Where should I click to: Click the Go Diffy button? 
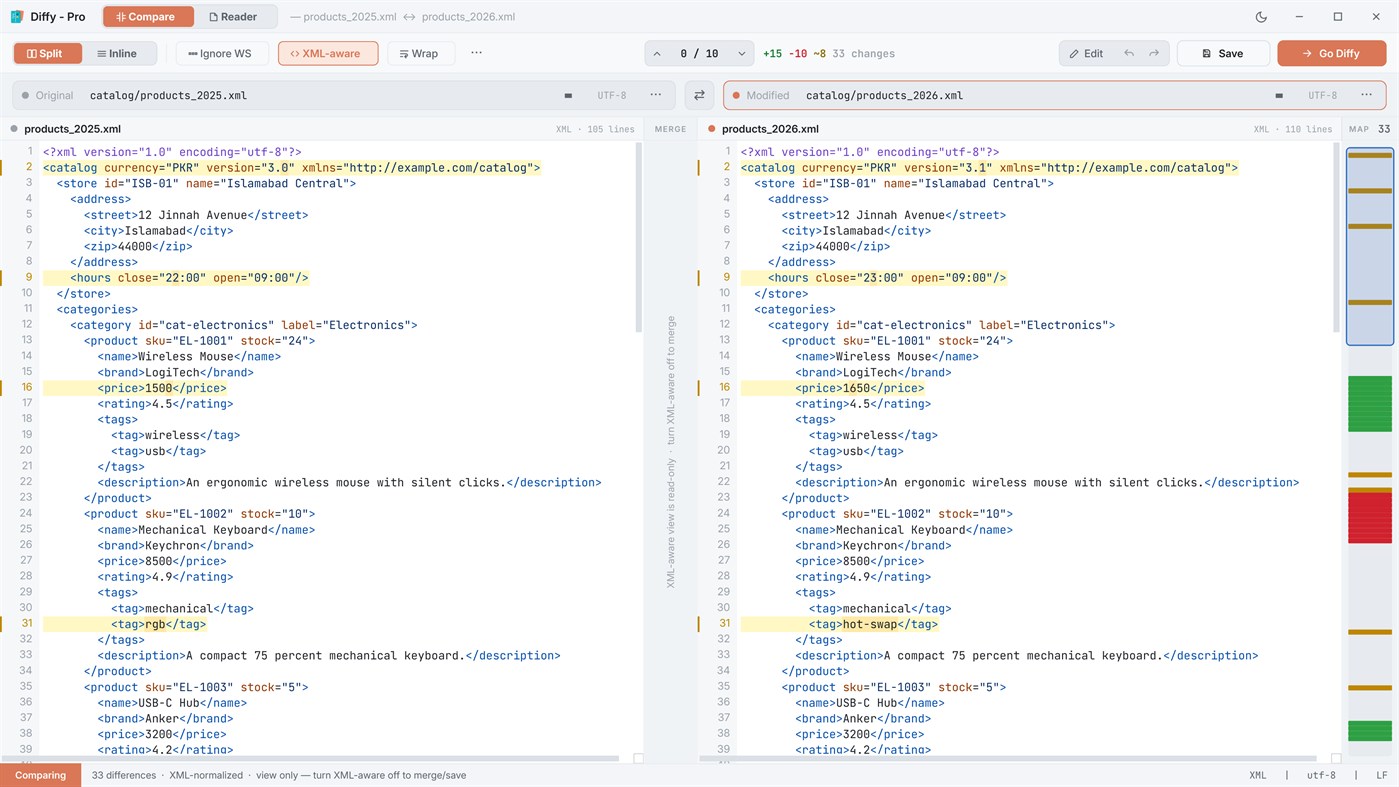click(x=1331, y=53)
